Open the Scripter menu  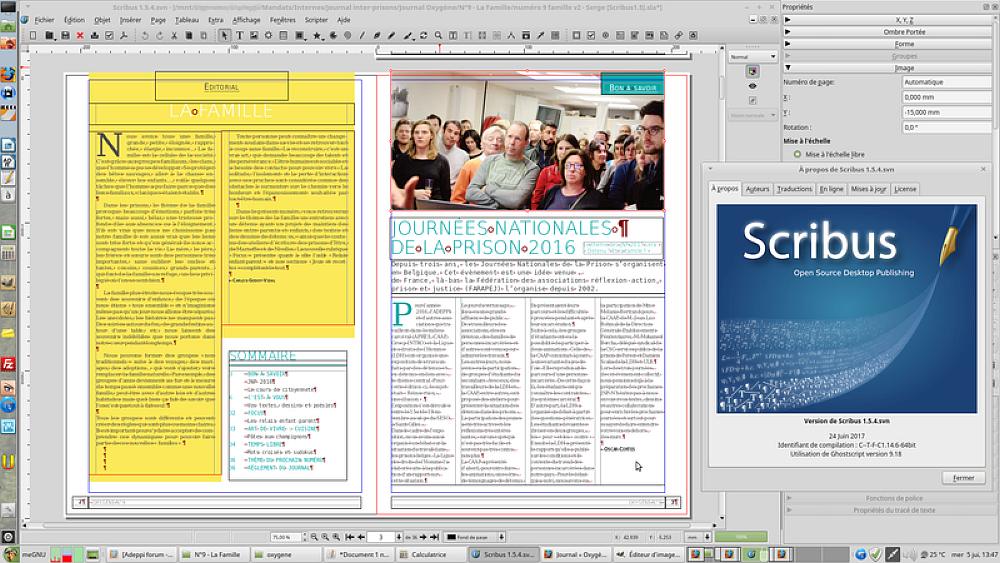coord(316,20)
